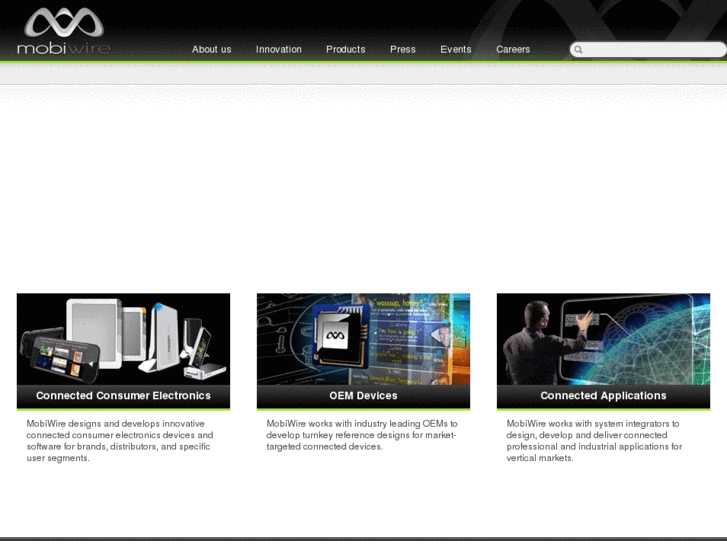The height and width of the screenshot is (545, 727).
Task: Go to the Products page
Action: [345, 49]
